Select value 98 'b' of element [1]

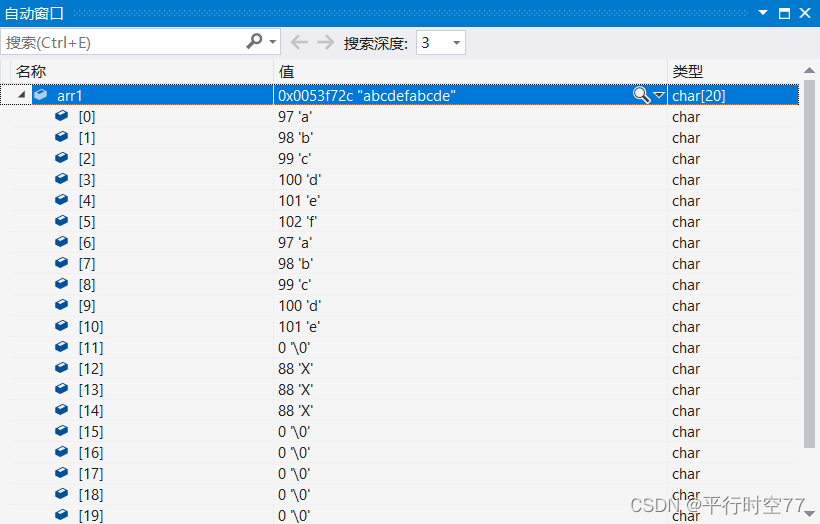point(295,138)
